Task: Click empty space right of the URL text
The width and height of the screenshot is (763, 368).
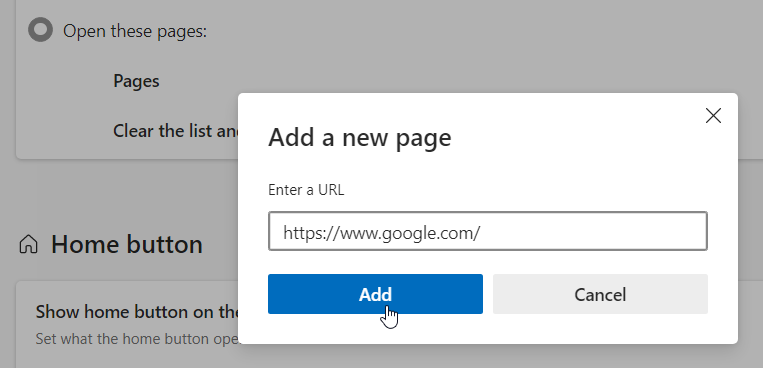Action: [594, 231]
